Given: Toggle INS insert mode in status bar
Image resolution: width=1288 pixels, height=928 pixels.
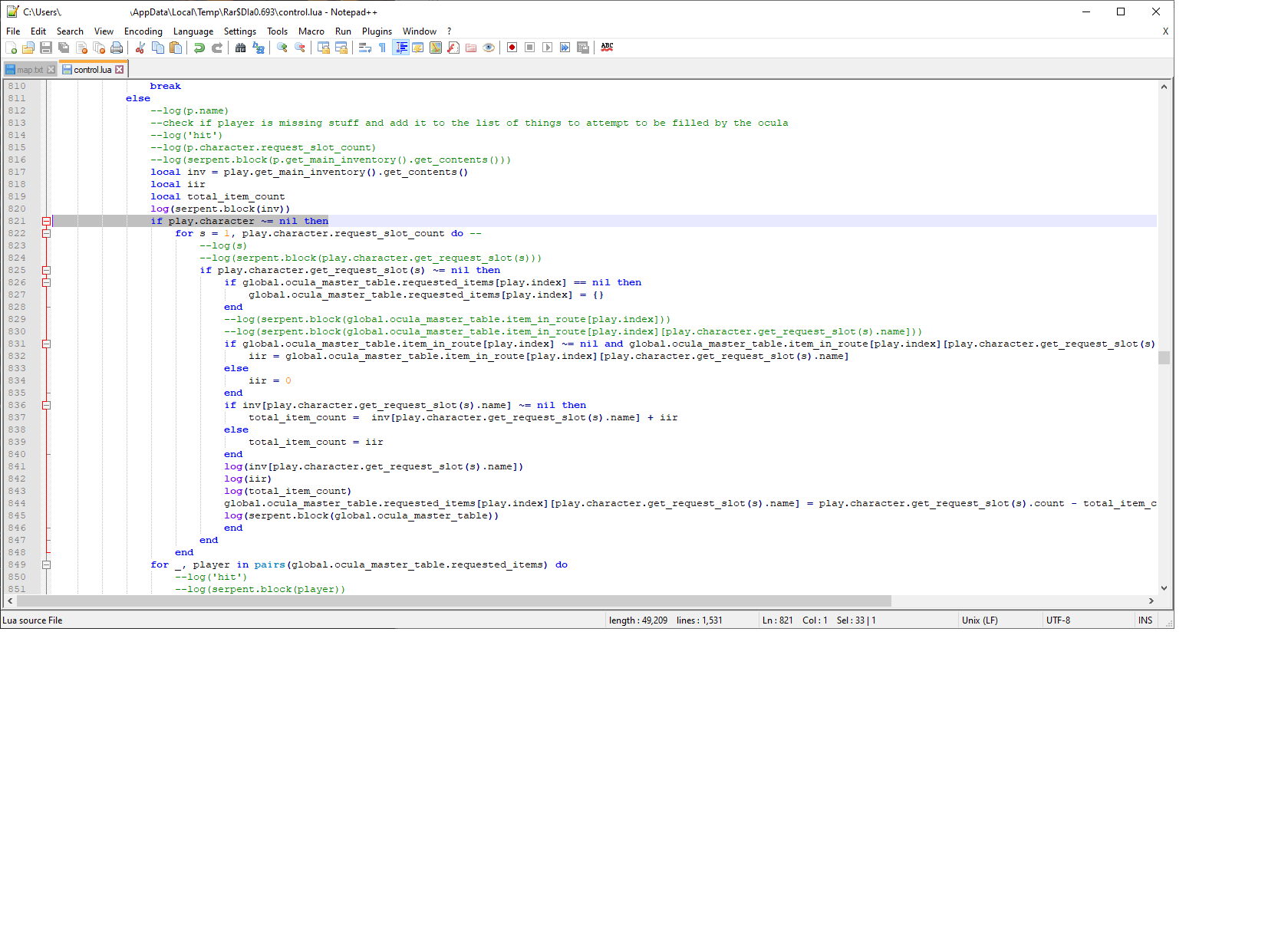Looking at the screenshot, I should (1145, 620).
